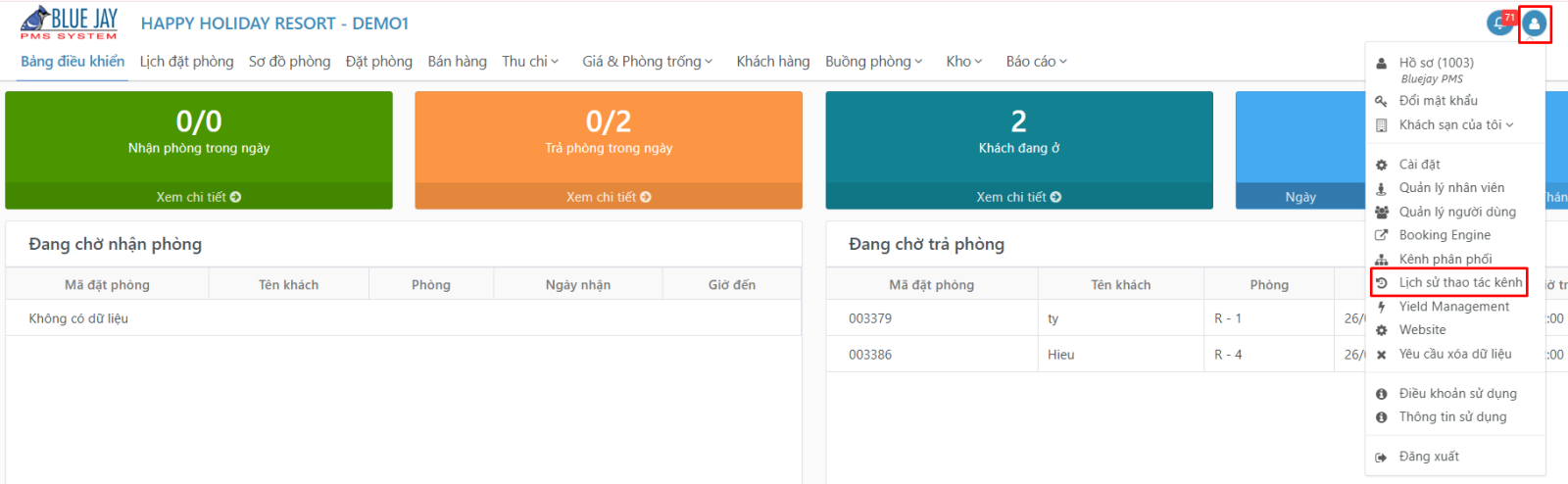Click users icon beside Quản lý người dùng
Screen dimensions: 1568x484
click(1381, 212)
